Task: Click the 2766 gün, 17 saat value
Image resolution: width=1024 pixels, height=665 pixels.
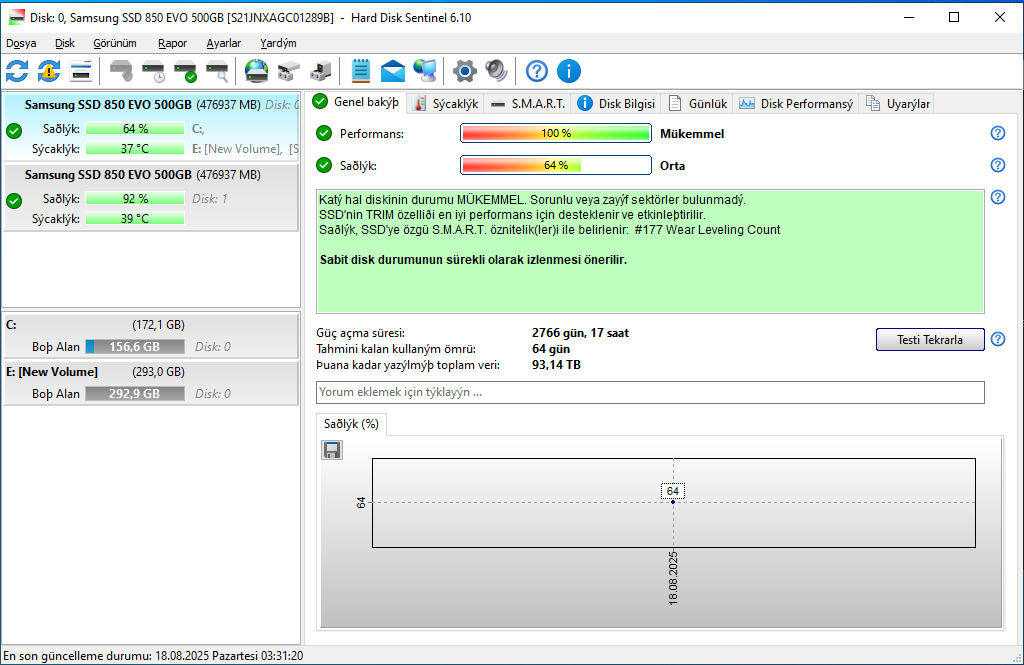Action: point(580,333)
